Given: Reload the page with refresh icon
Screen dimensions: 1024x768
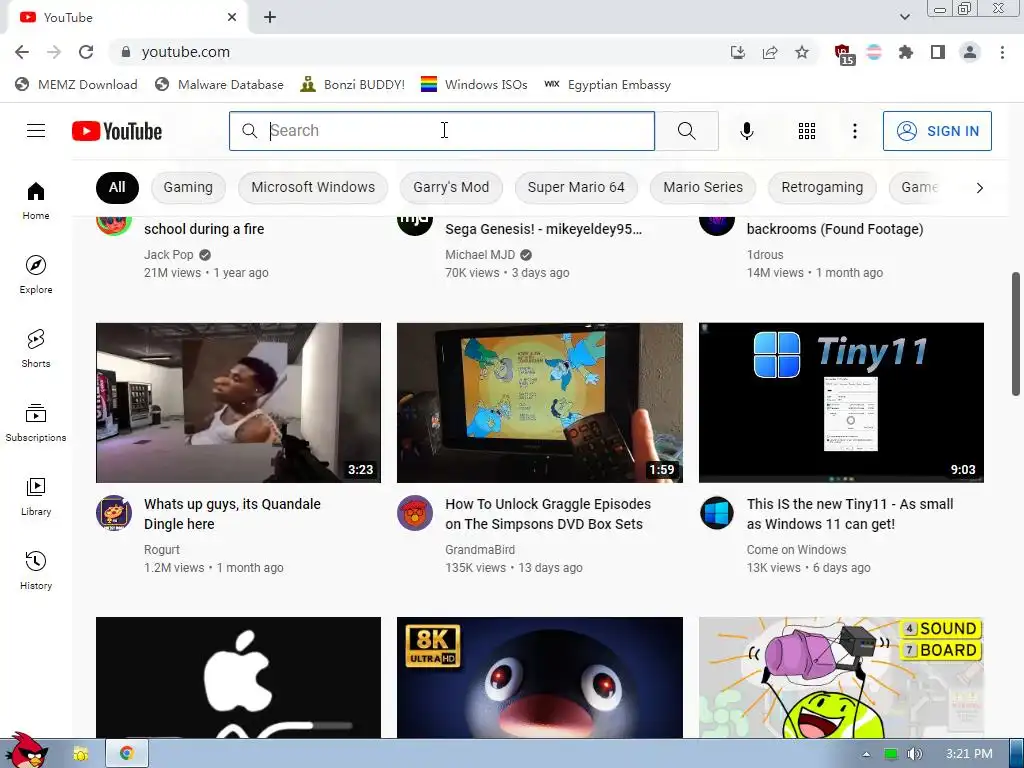Looking at the screenshot, I should [x=86, y=52].
